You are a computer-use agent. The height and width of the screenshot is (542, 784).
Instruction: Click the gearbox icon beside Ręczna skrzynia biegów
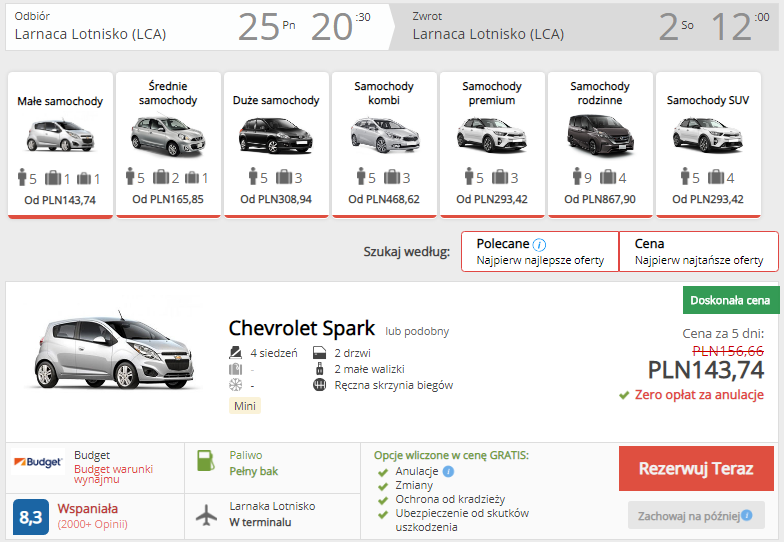[x=320, y=385]
